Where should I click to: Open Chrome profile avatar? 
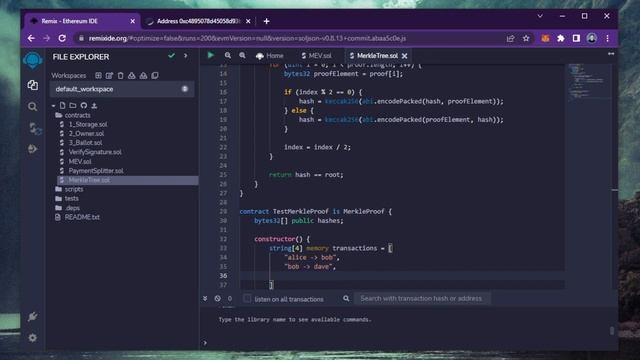[x=592, y=38]
